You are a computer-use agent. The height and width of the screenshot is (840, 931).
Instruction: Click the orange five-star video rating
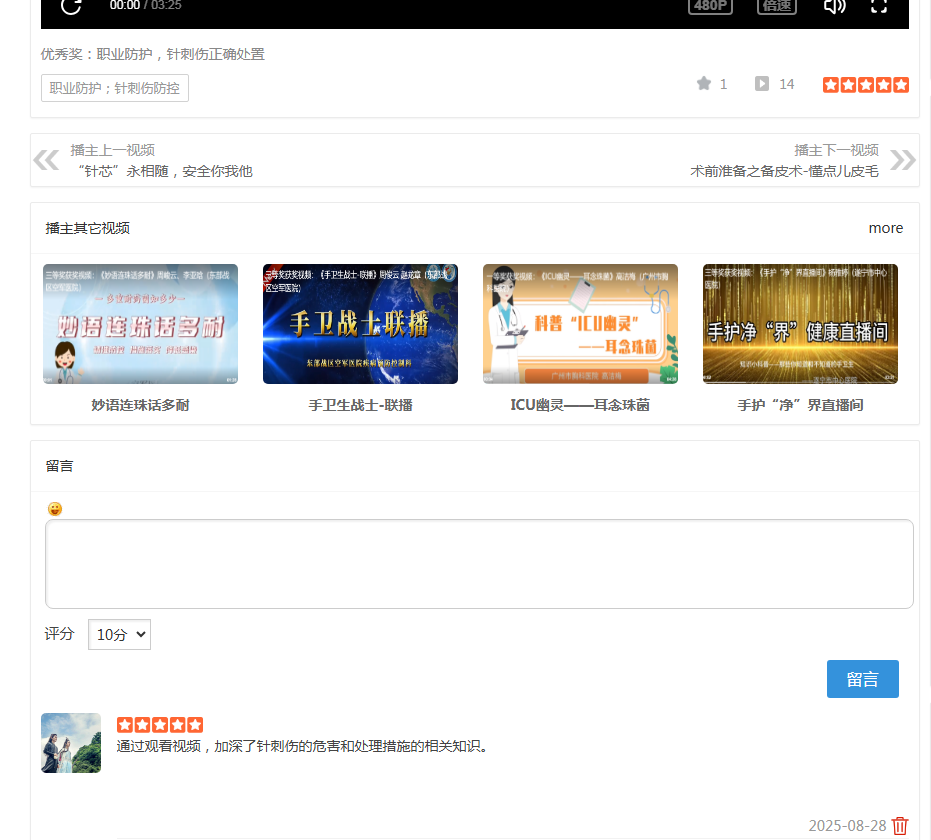click(x=865, y=85)
